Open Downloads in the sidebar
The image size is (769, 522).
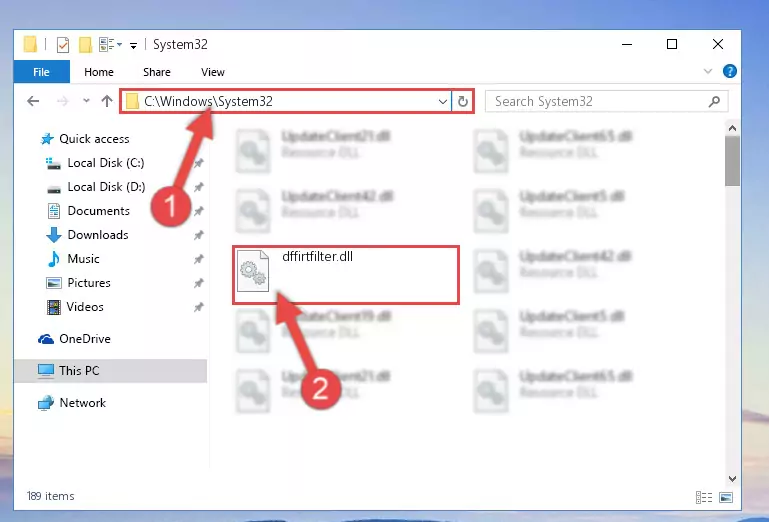click(x=98, y=235)
